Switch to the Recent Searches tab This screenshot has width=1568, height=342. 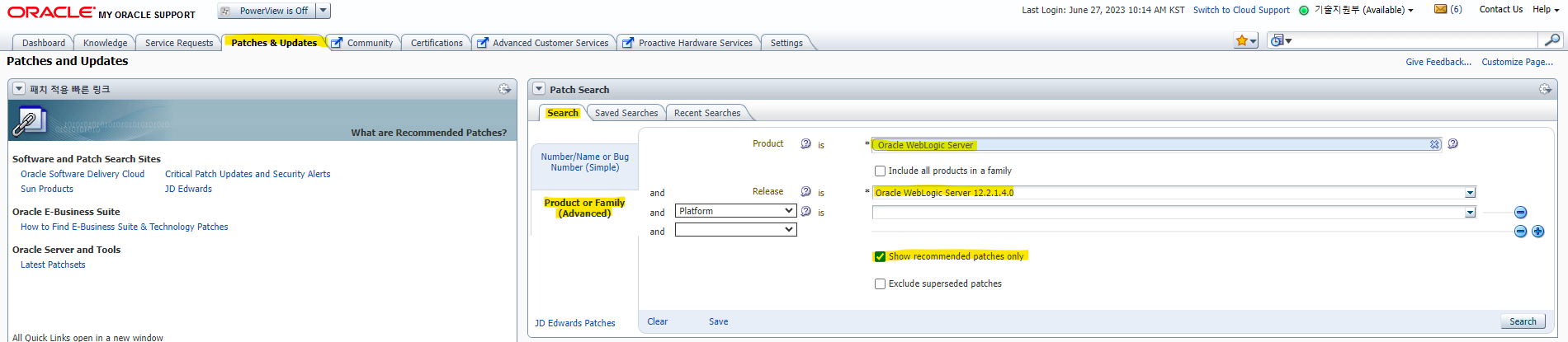tap(707, 113)
